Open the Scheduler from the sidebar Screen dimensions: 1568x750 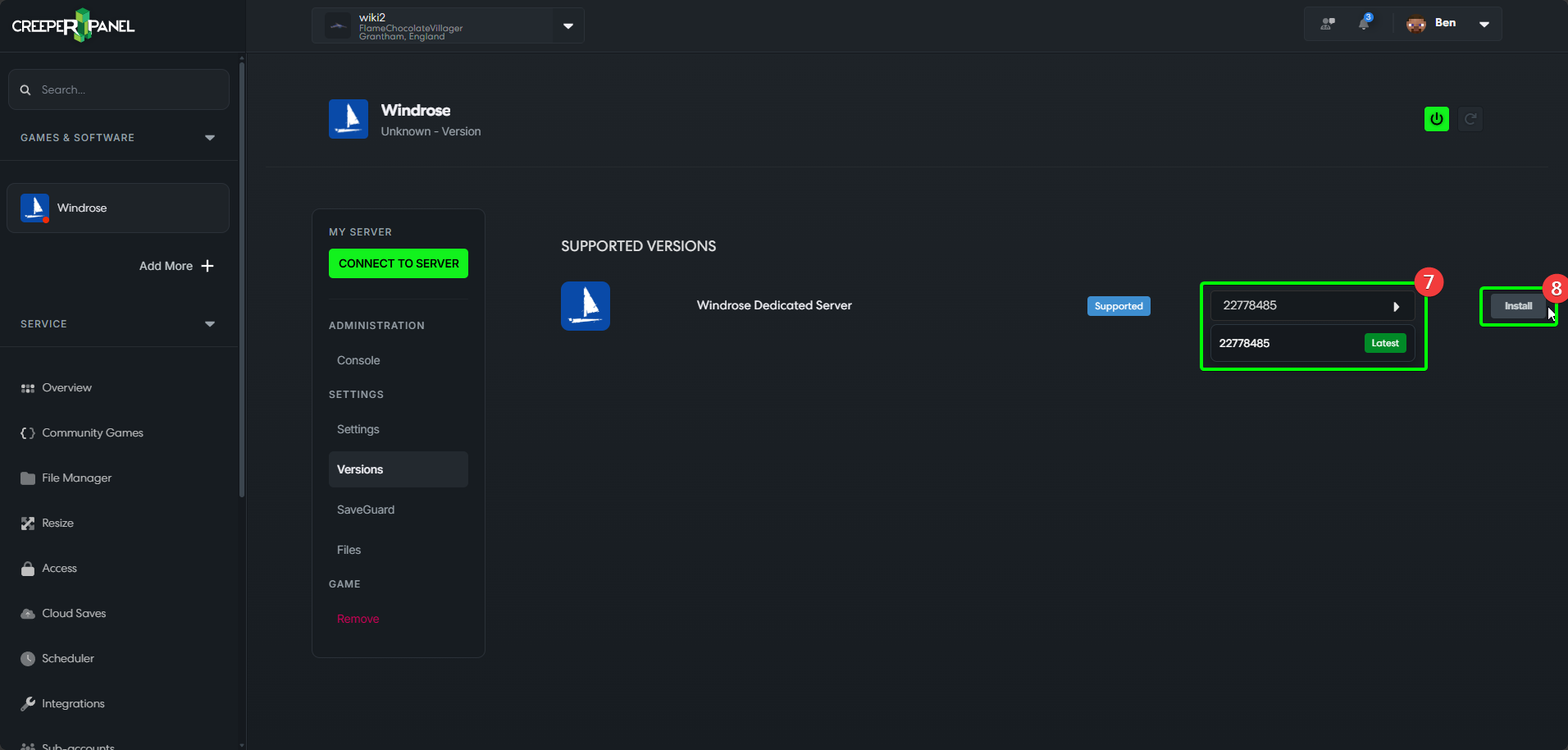point(27,658)
